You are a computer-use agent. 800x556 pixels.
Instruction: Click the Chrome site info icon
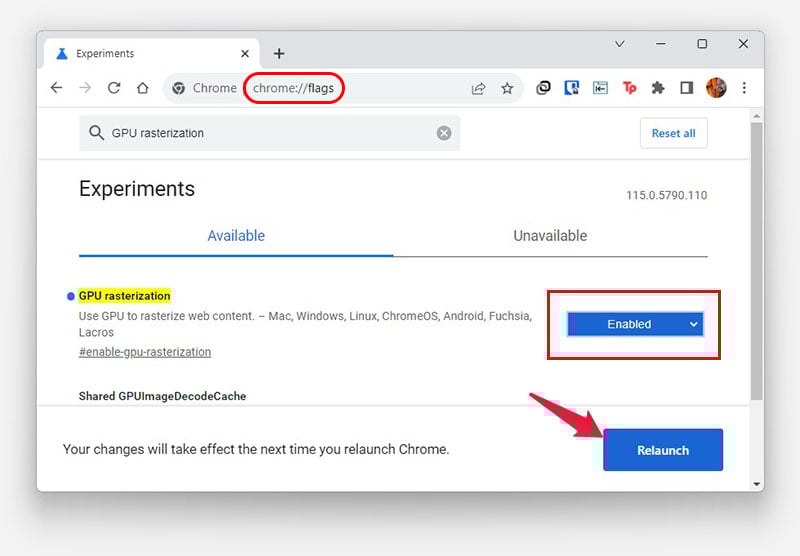click(179, 88)
